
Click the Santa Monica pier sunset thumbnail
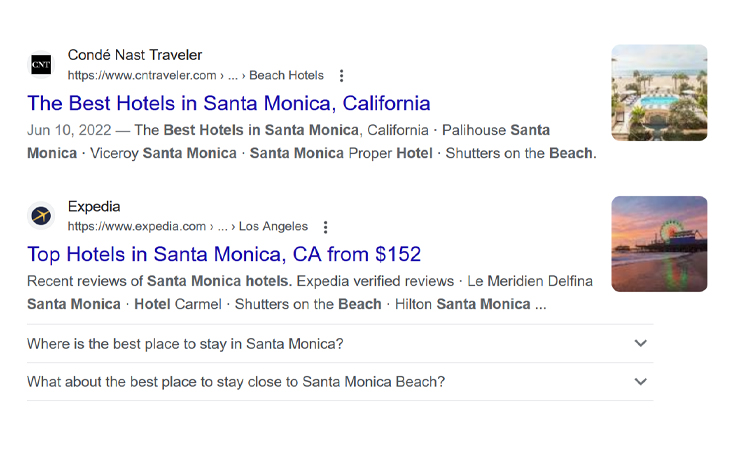pos(659,243)
